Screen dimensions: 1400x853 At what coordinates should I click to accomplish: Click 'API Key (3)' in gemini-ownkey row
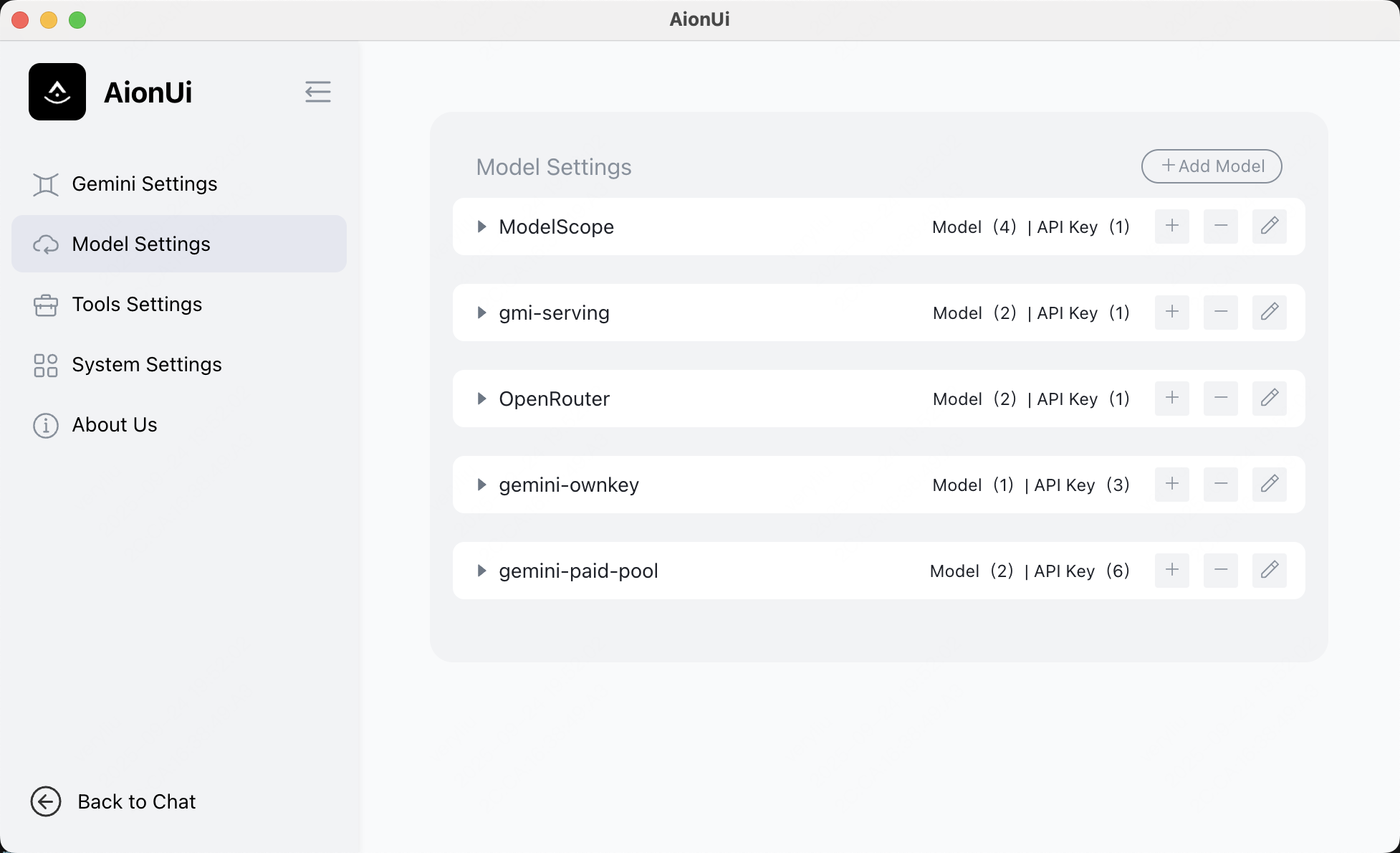pyautogui.click(x=1082, y=485)
